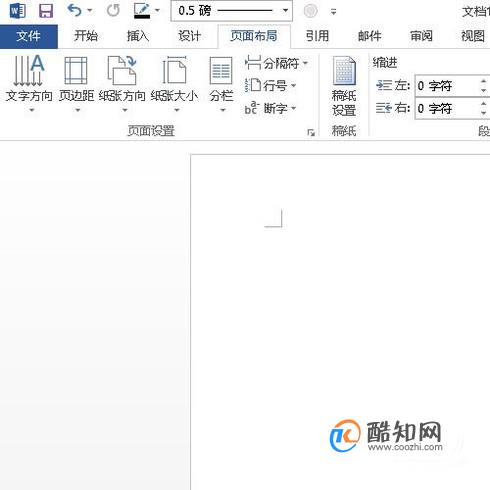490x490 pixels.
Task: Open the pen color dropdown arrow
Action: [x=157, y=11]
